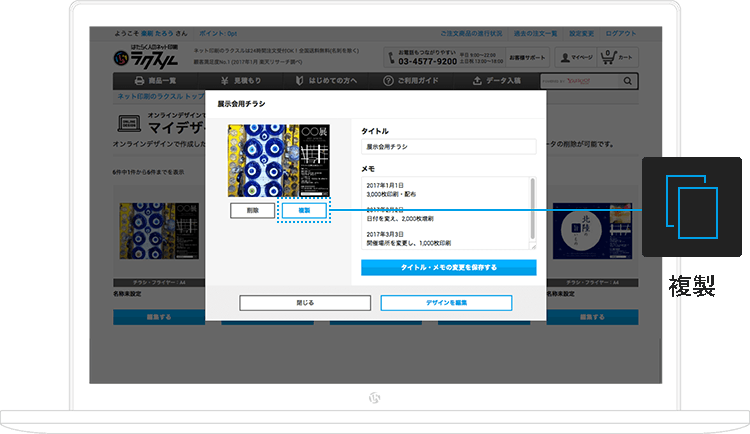
Task: Open ご注文商品の進行状況 link
Action: point(471,33)
